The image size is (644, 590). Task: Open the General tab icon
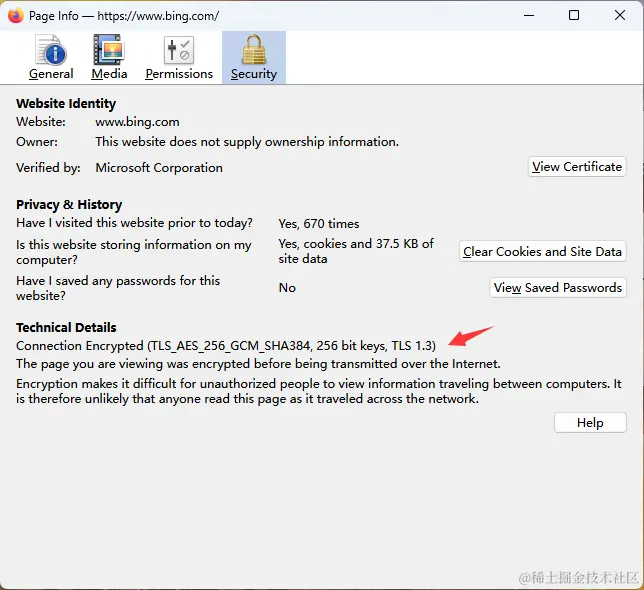pyautogui.click(x=51, y=50)
